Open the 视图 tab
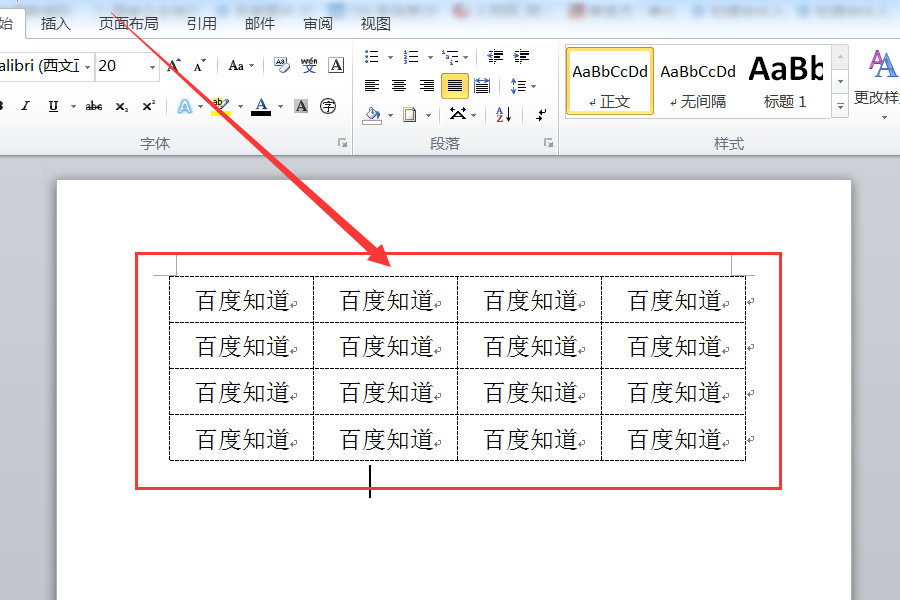Viewport: 900px width, 600px height. pos(375,24)
